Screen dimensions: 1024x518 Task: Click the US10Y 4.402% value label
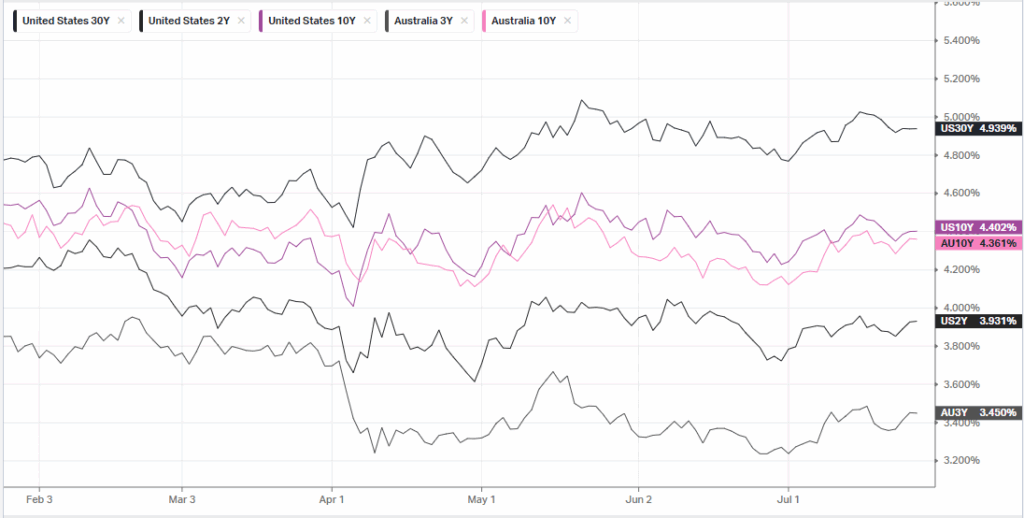[978, 227]
